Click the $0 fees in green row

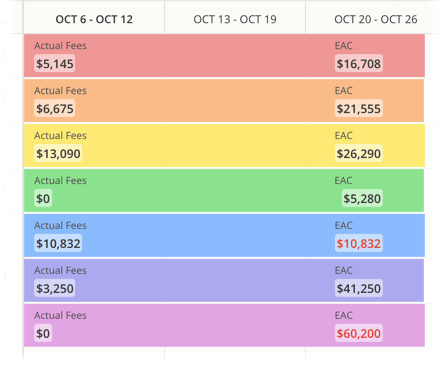pos(43,199)
